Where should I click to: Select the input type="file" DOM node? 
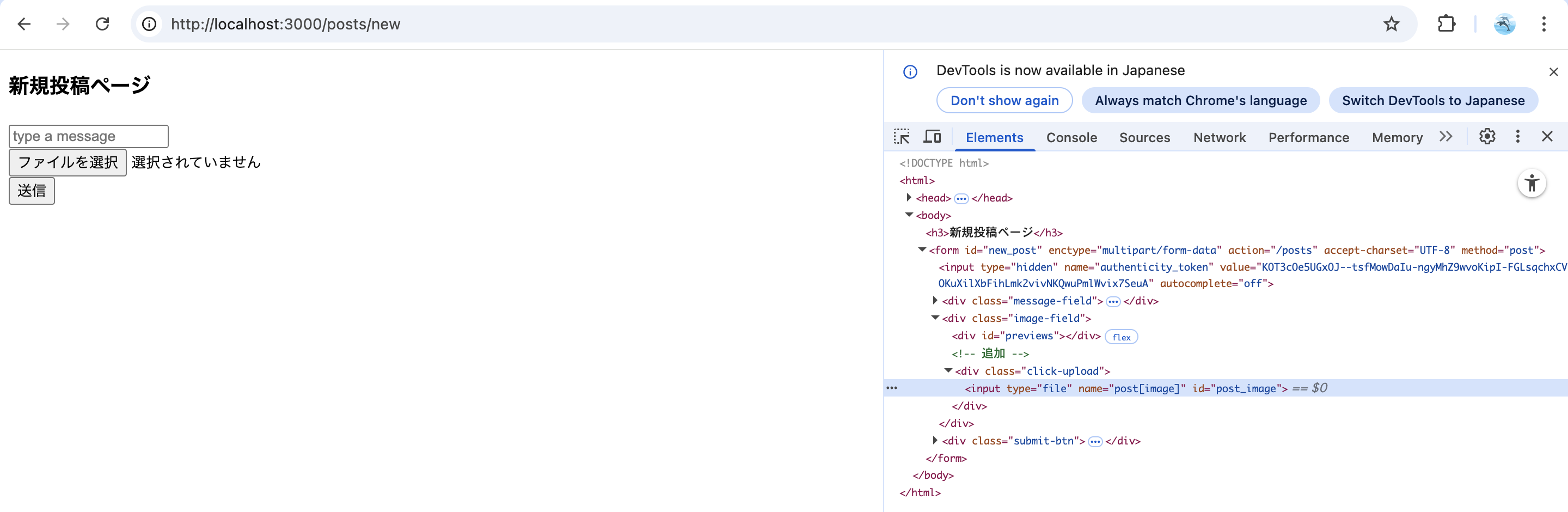1126,388
